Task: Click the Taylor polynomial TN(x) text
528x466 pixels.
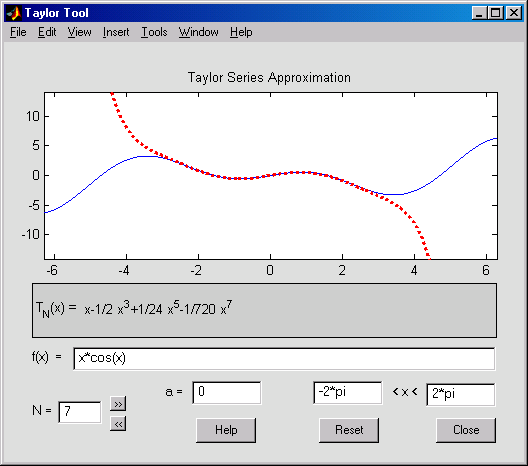Action: pos(134,309)
